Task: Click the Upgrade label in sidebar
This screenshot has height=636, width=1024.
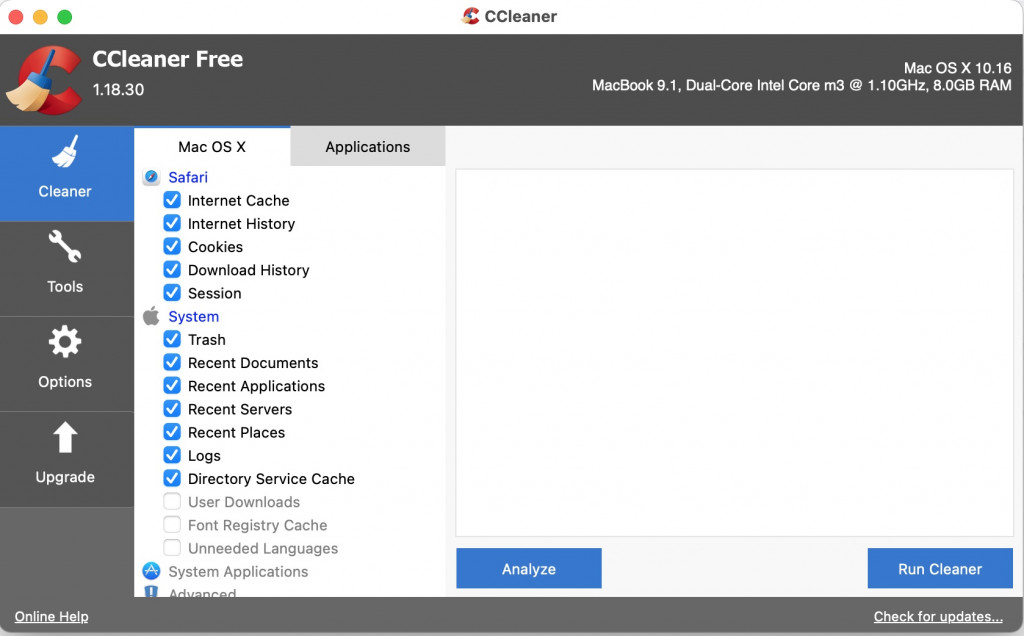Action: click(x=65, y=477)
